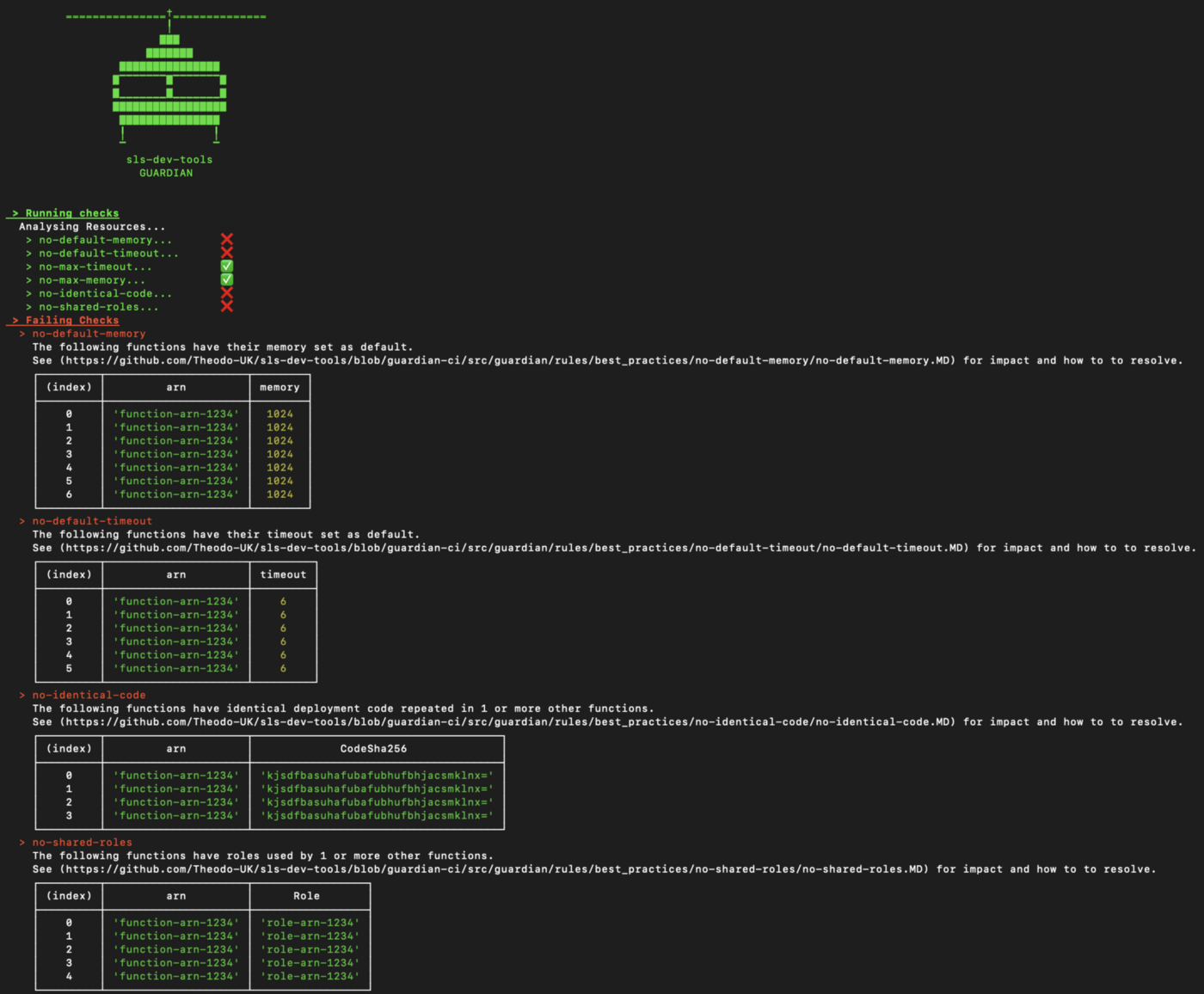Expand the no-shared-roles failing check entry
Image resolution: width=1204 pixels, height=994 pixels.
82,842
